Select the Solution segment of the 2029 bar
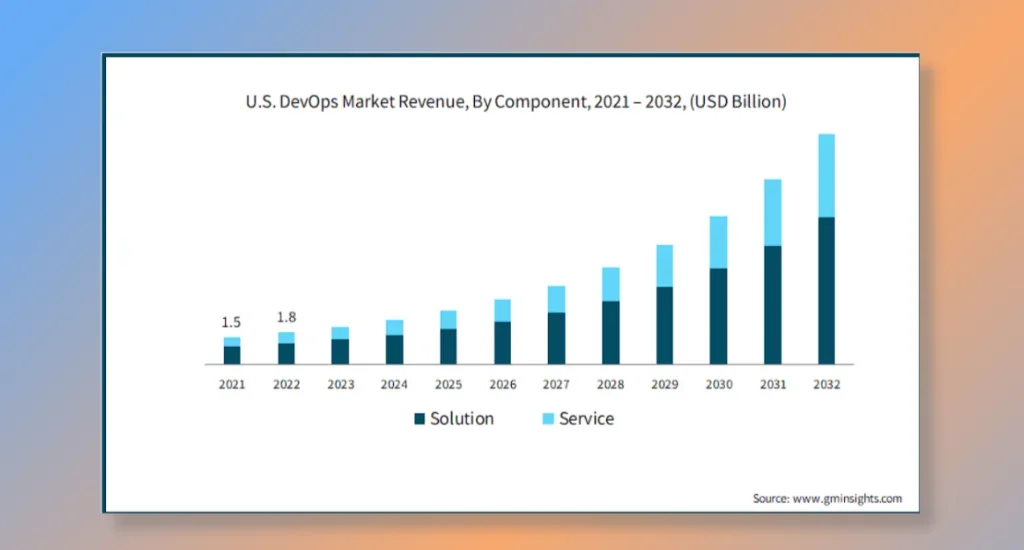 (x=664, y=325)
